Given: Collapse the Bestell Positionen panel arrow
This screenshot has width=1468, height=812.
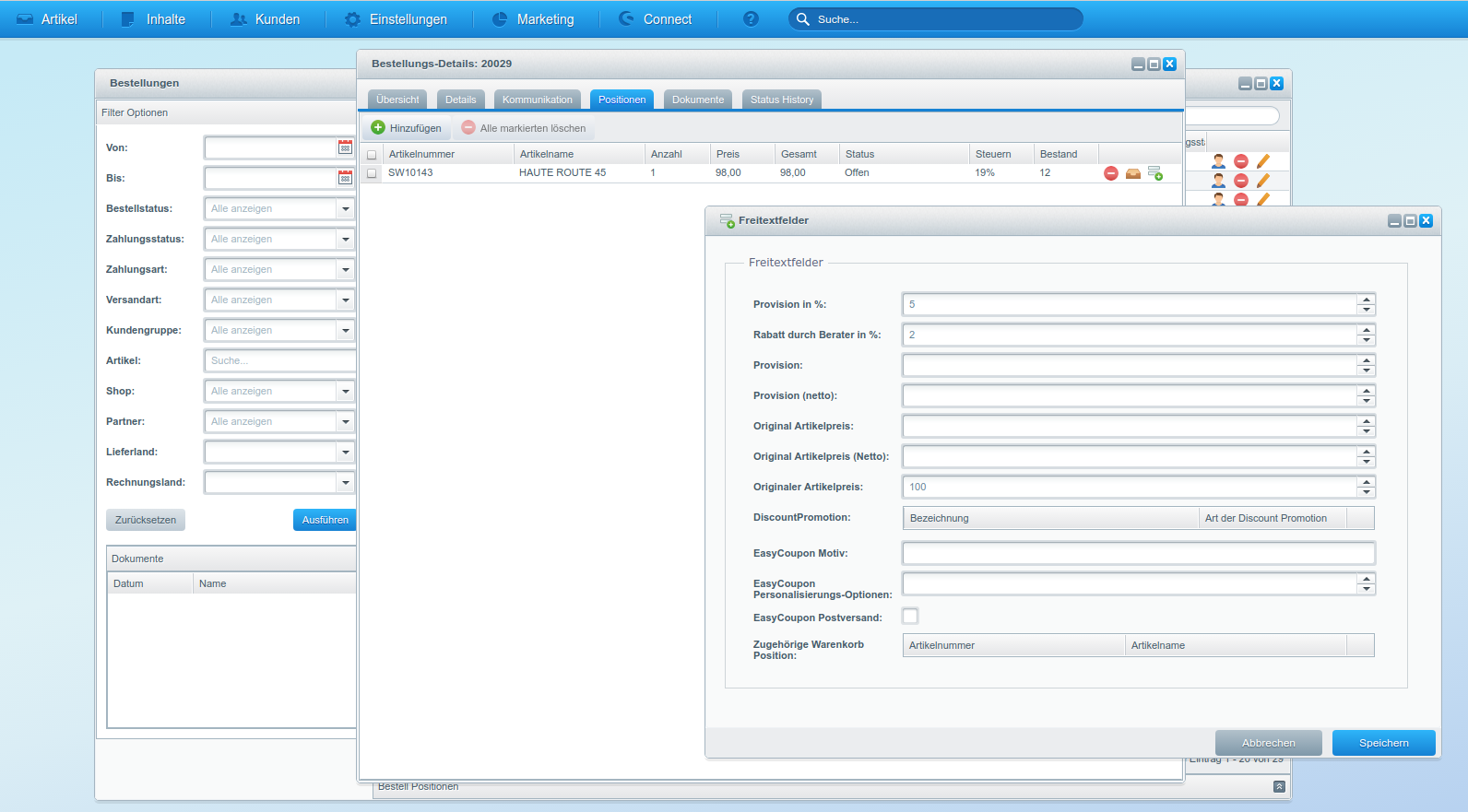Looking at the screenshot, I should point(1279,786).
